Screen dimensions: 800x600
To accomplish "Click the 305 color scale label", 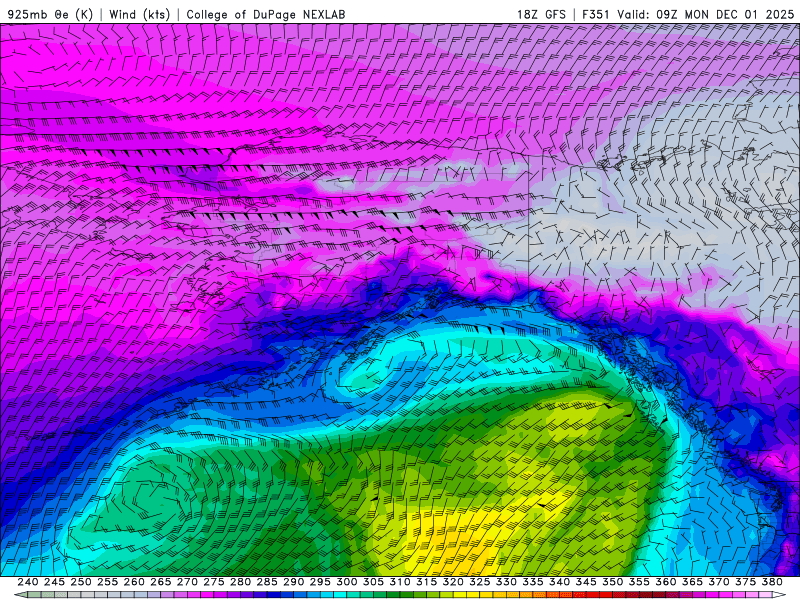I will pos(373,582).
